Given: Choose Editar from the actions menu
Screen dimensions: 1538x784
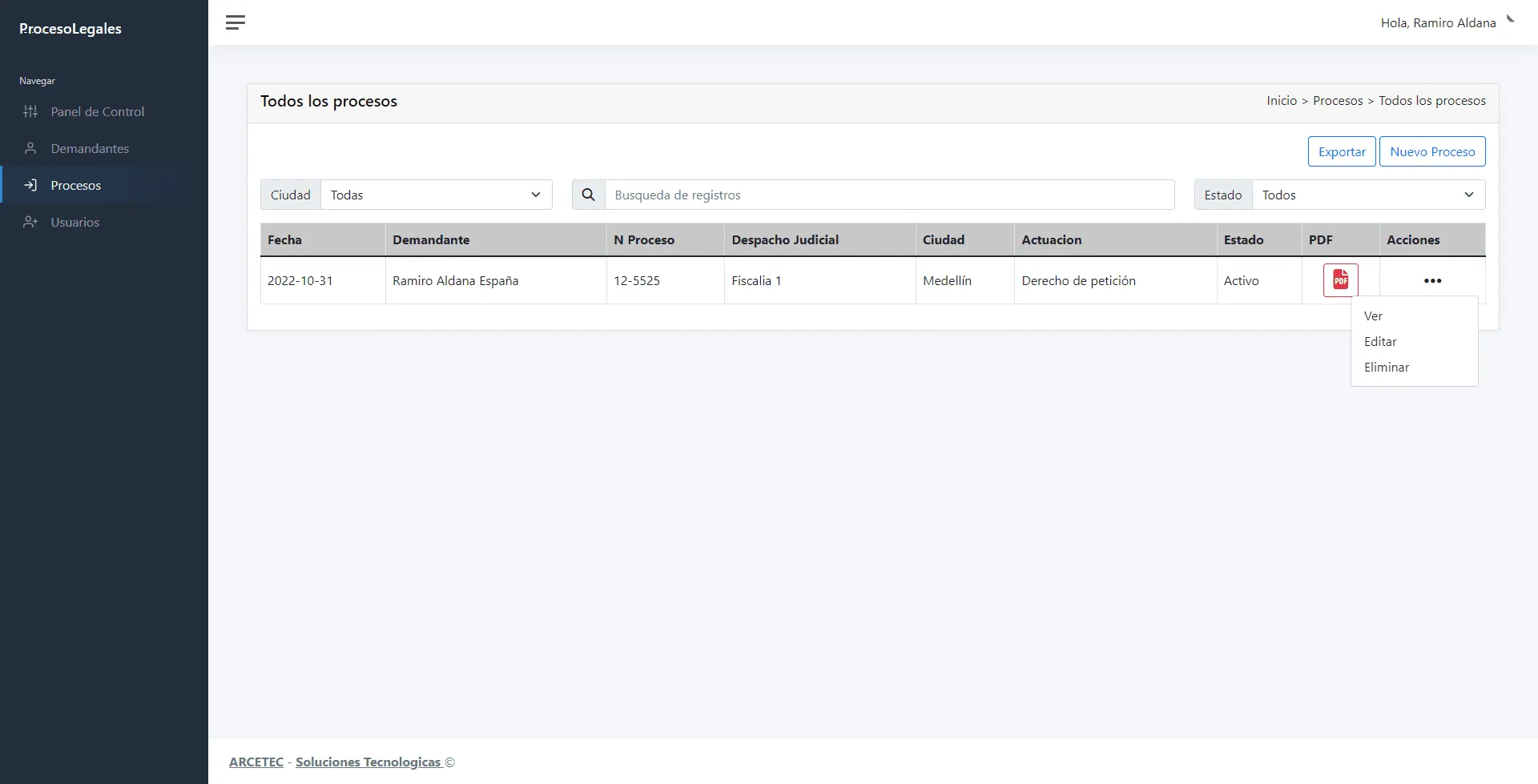Looking at the screenshot, I should pyautogui.click(x=1380, y=341).
